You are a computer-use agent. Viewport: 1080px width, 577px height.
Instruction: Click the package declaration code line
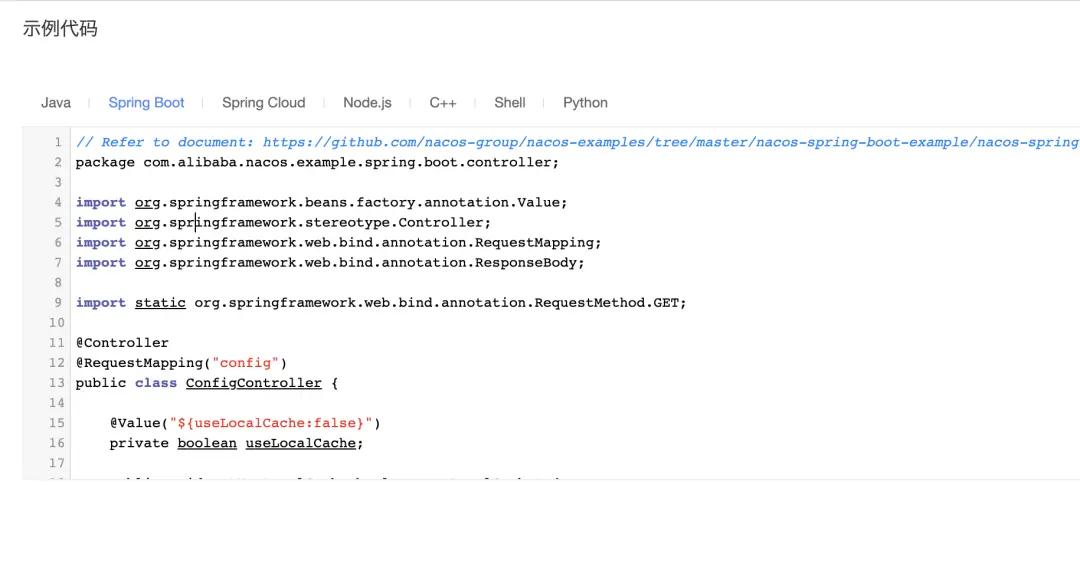317,163
